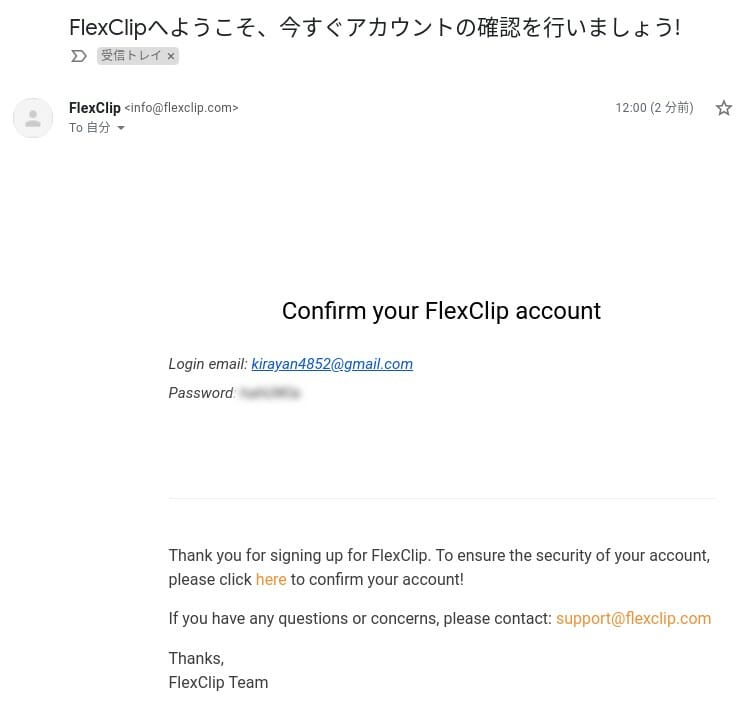The width and height of the screenshot is (742, 722).
Task: Select the info@flexclip.com sender address
Action: pos(181,108)
